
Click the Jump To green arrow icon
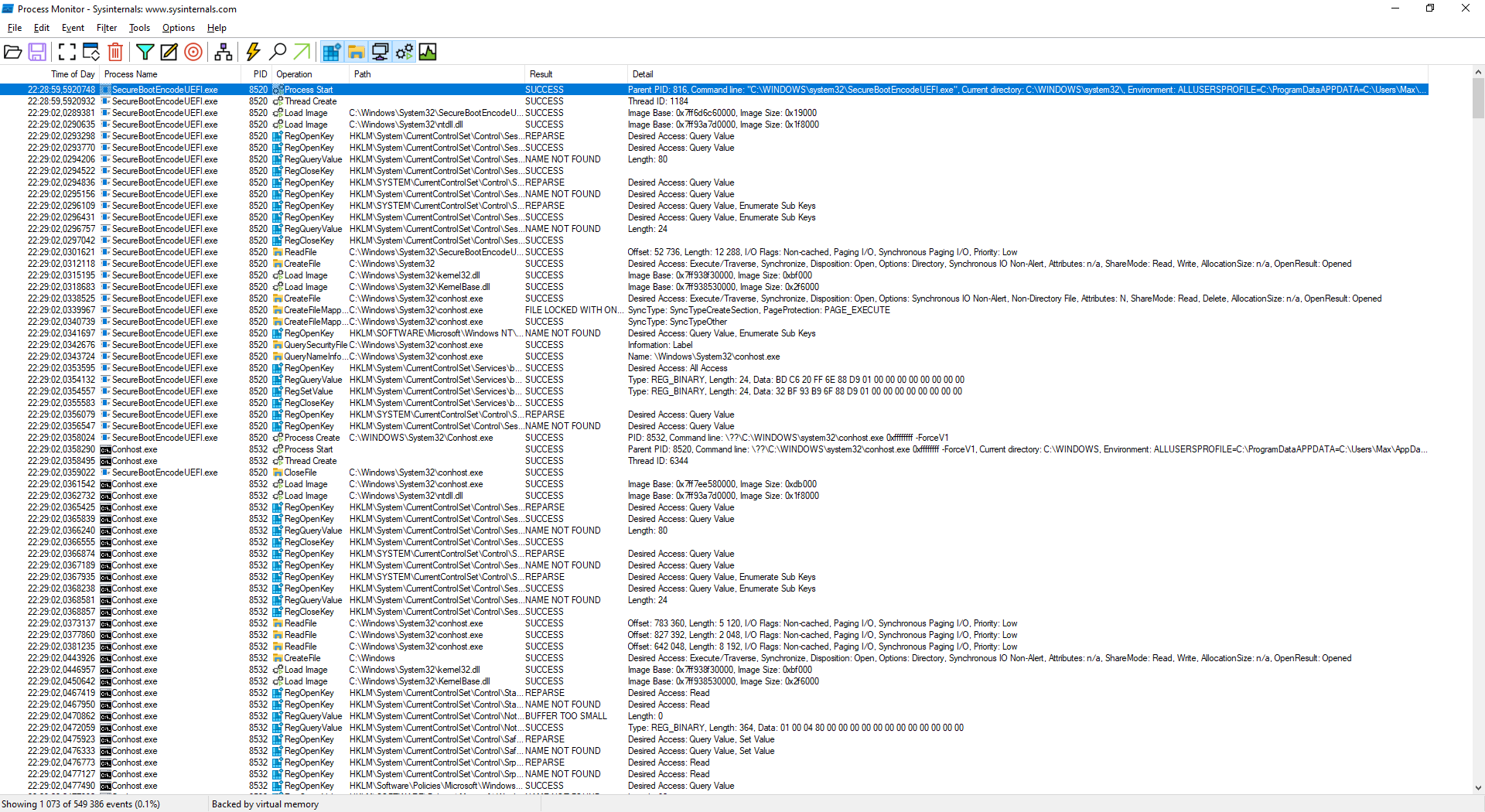point(302,52)
